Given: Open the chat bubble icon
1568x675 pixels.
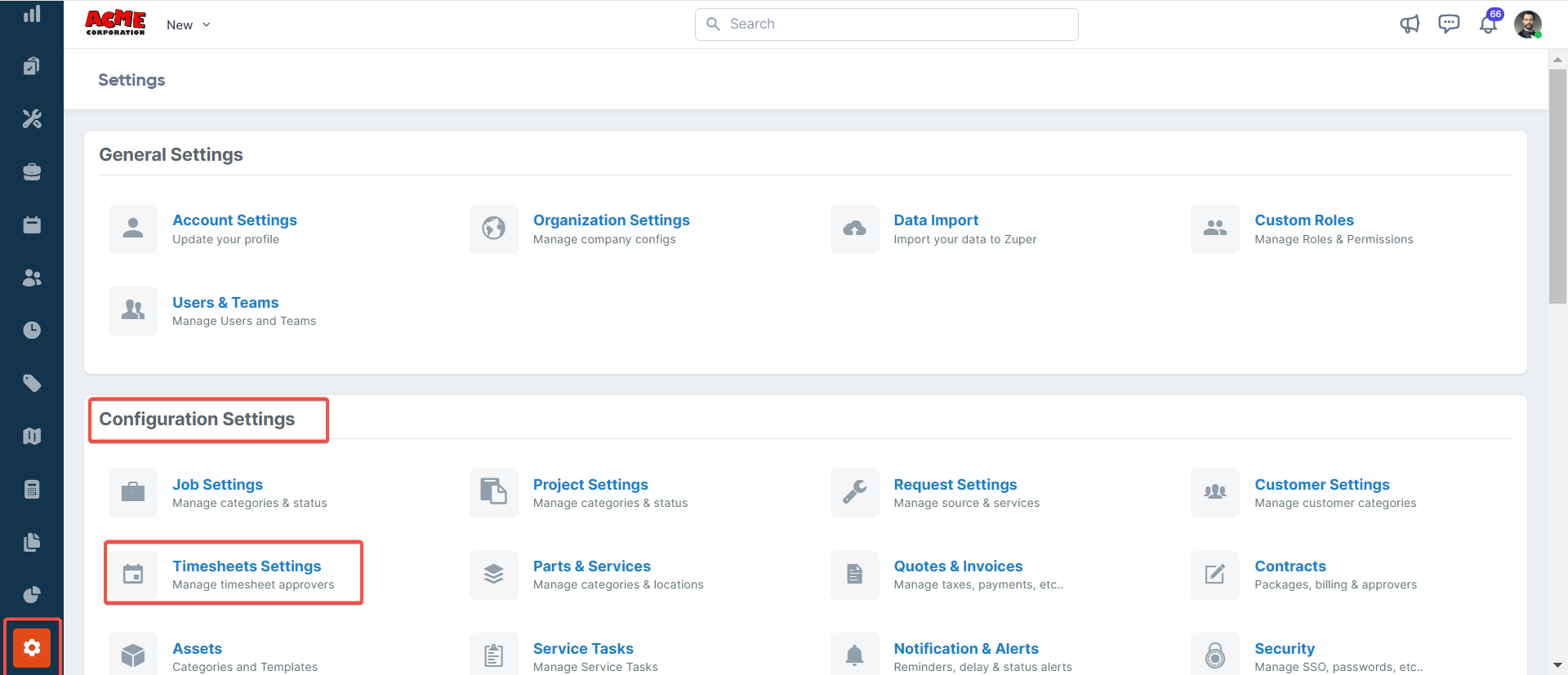Looking at the screenshot, I should [x=1449, y=24].
